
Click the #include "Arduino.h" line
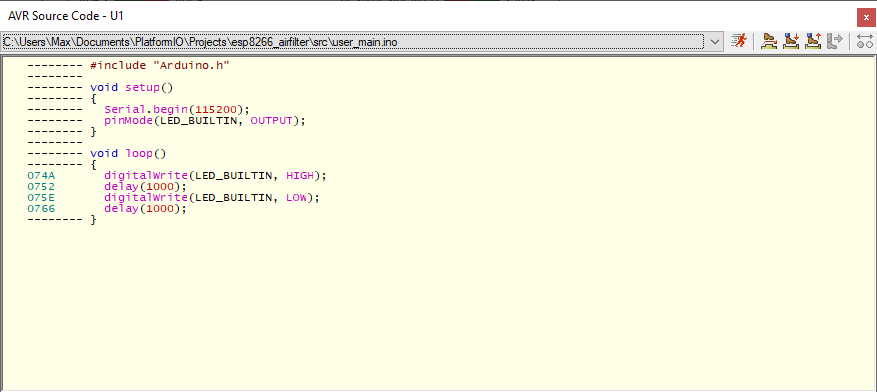[160, 65]
